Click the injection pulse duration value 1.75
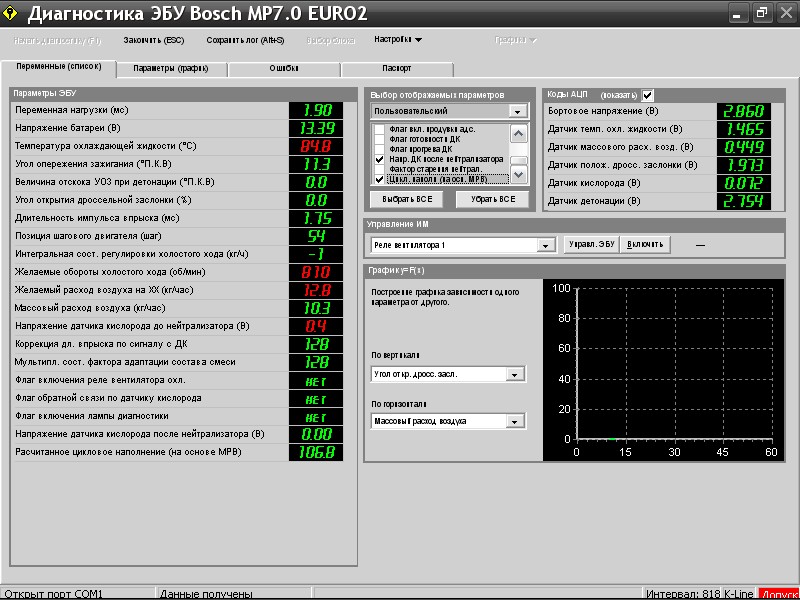The width and height of the screenshot is (800, 600). [x=316, y=218]
